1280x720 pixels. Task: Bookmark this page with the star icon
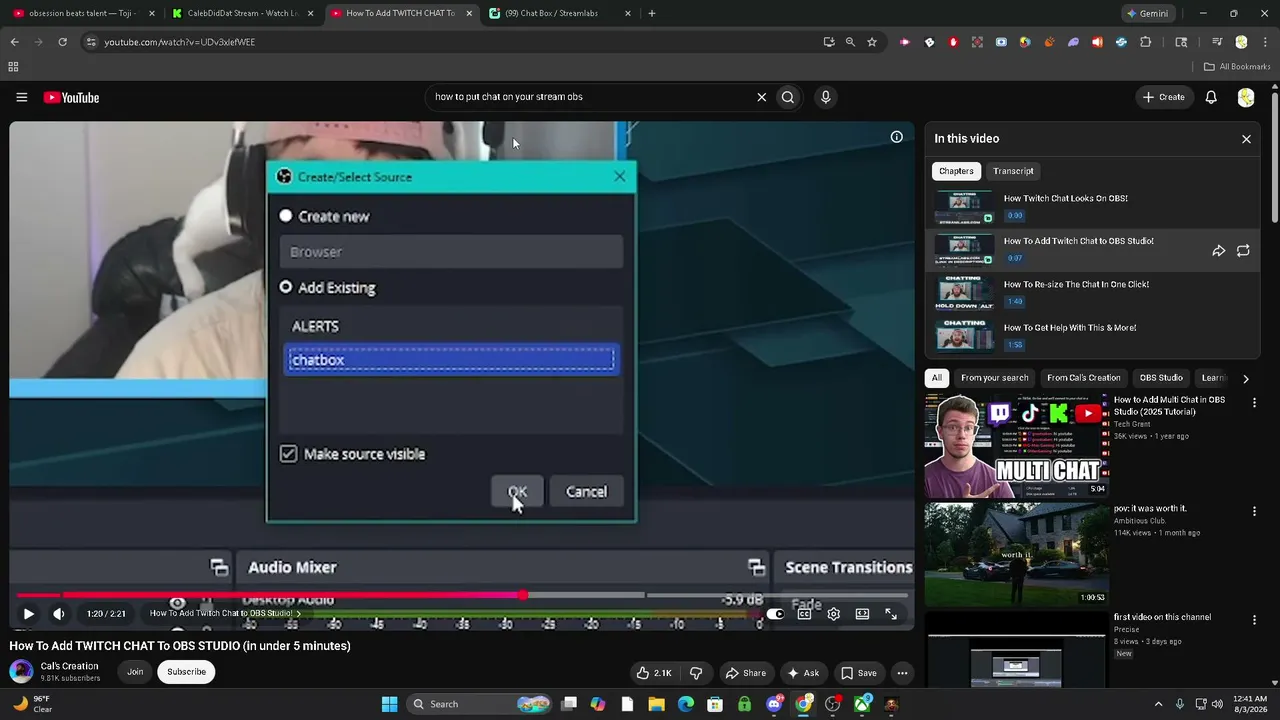click(x=872, y=42)
